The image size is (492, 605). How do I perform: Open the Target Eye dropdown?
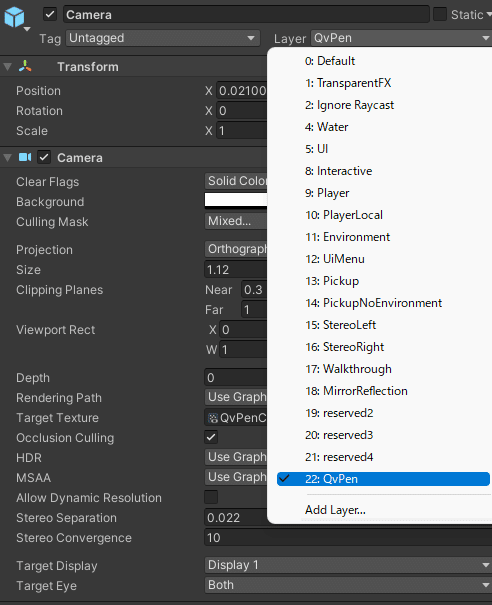[x=348, y=585]
